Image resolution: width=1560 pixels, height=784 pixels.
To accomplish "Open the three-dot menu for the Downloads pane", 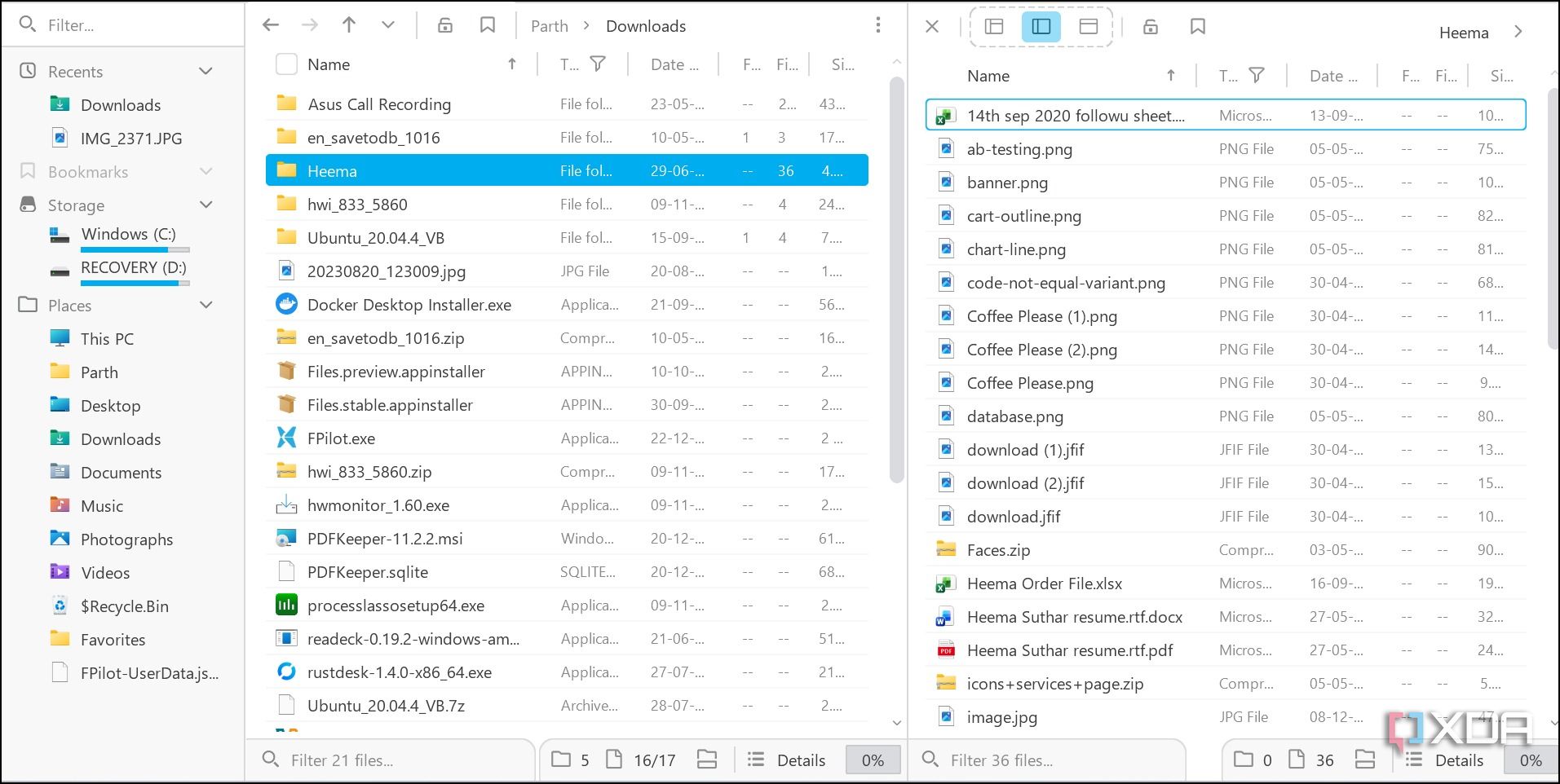I will tap(877, 26).
